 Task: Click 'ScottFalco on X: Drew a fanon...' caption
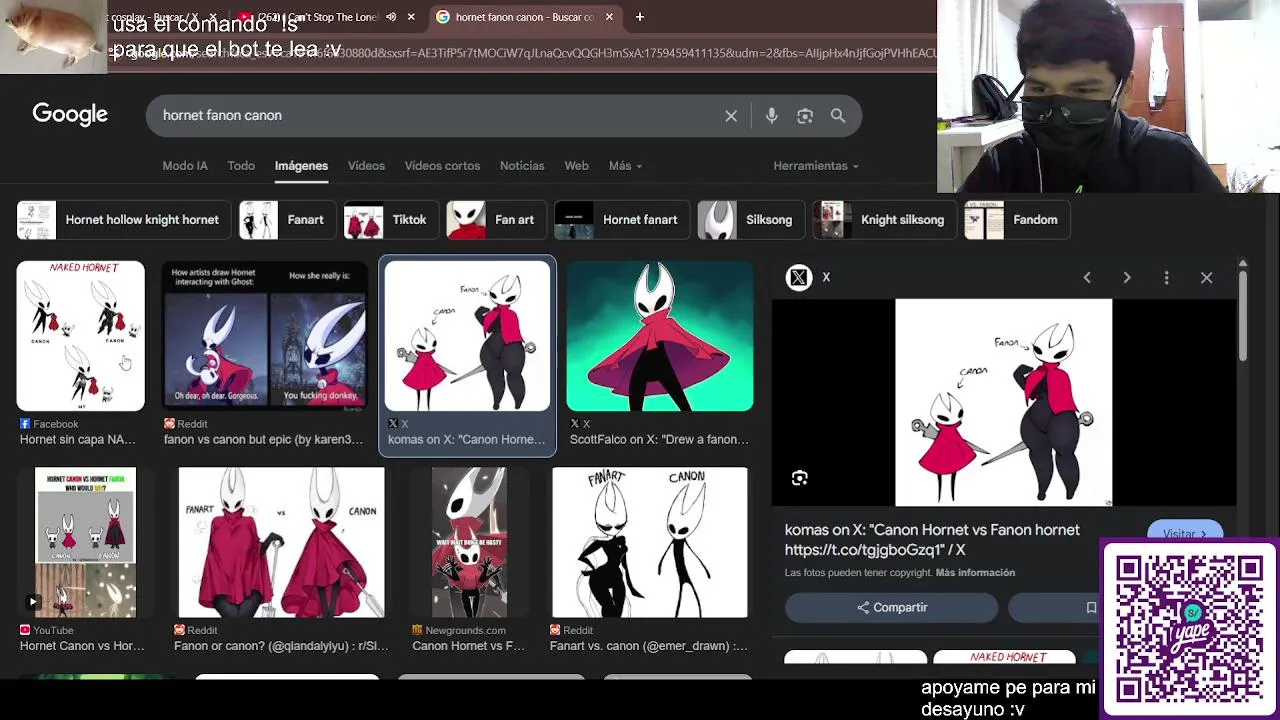659,440
